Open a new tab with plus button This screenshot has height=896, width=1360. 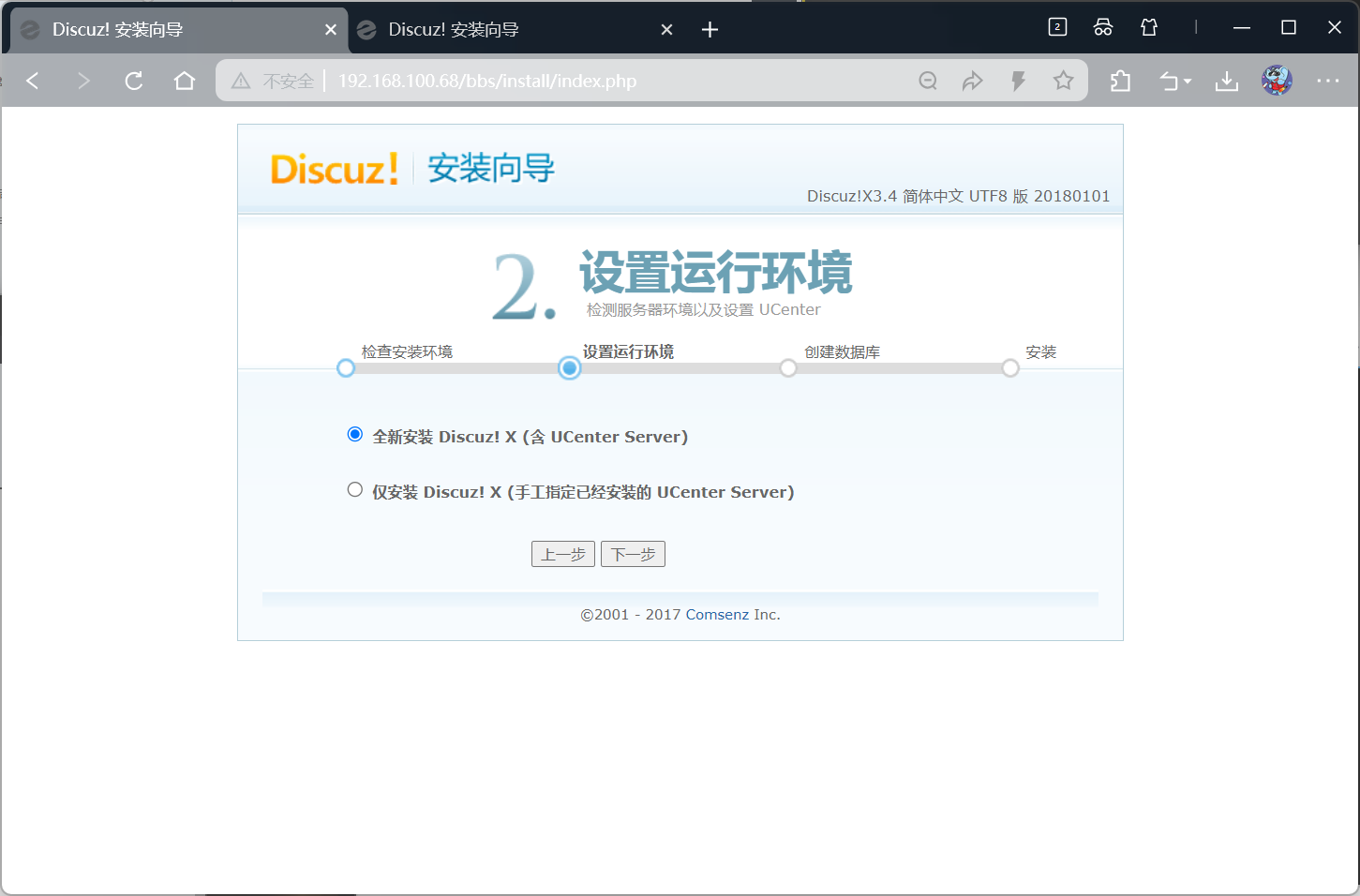pos(710,30)
